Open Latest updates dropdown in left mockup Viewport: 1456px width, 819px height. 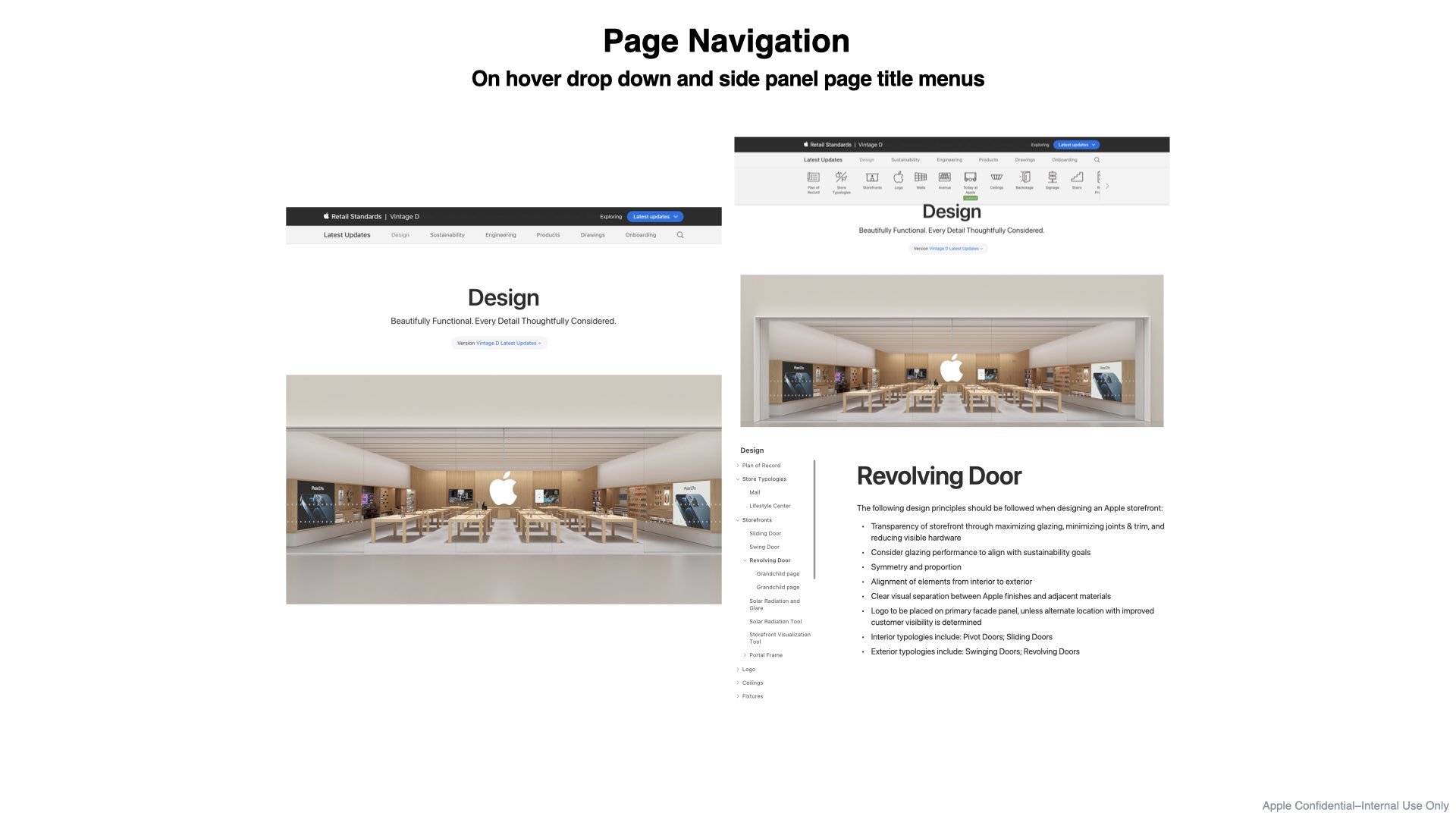click(x=655, y=217)
